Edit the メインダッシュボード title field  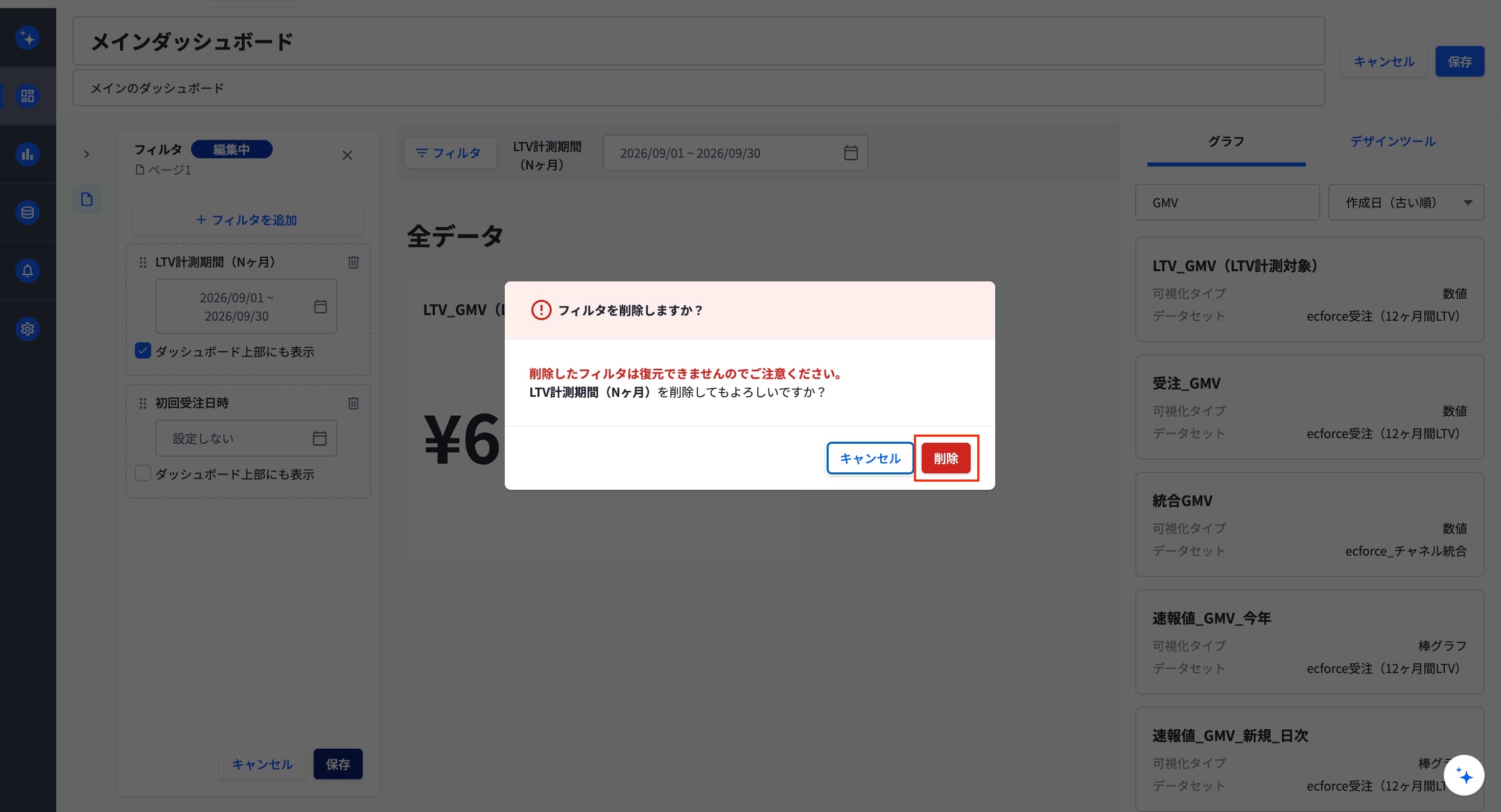click(x=698, y=41)
